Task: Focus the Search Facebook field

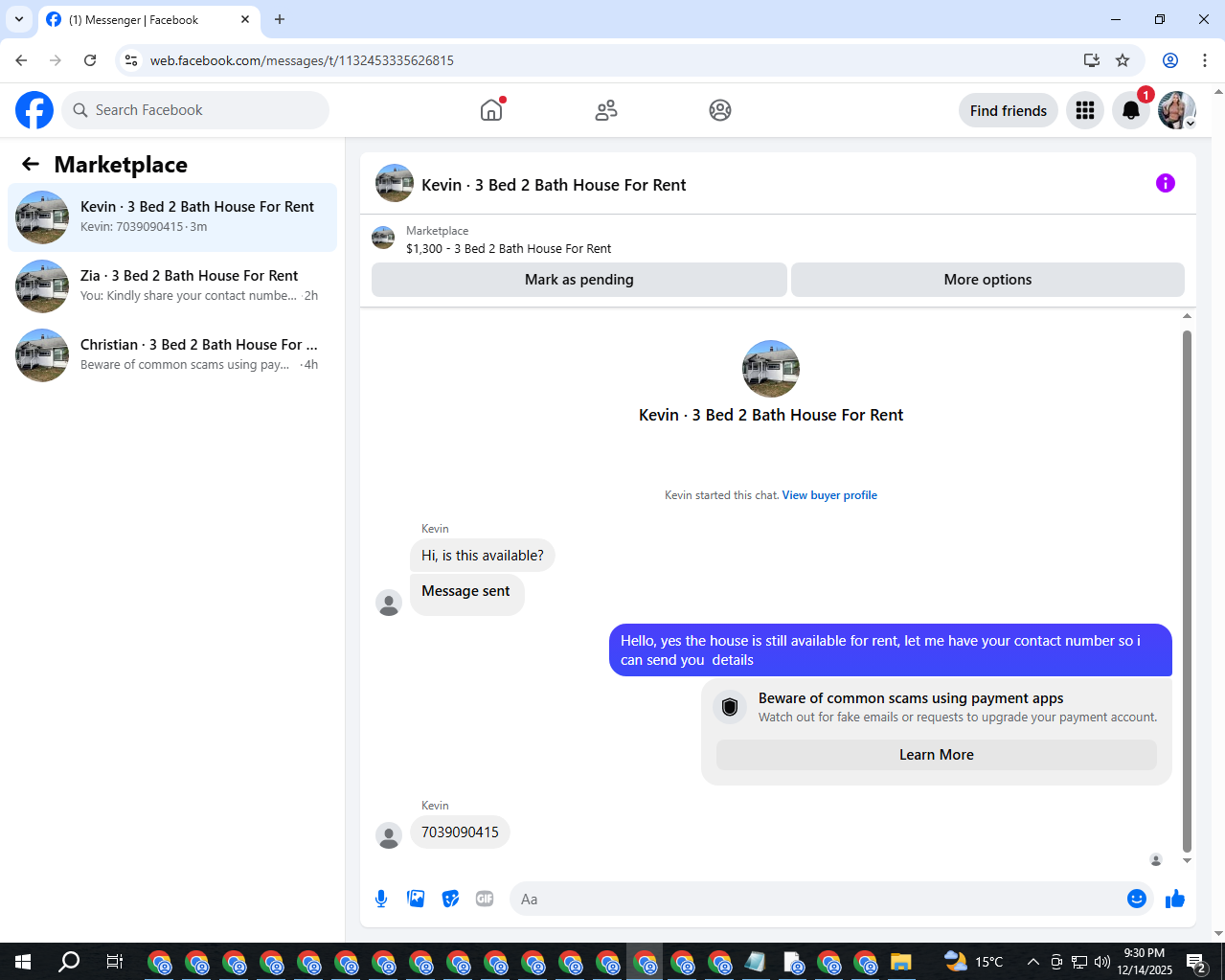Action: (195, 110)
